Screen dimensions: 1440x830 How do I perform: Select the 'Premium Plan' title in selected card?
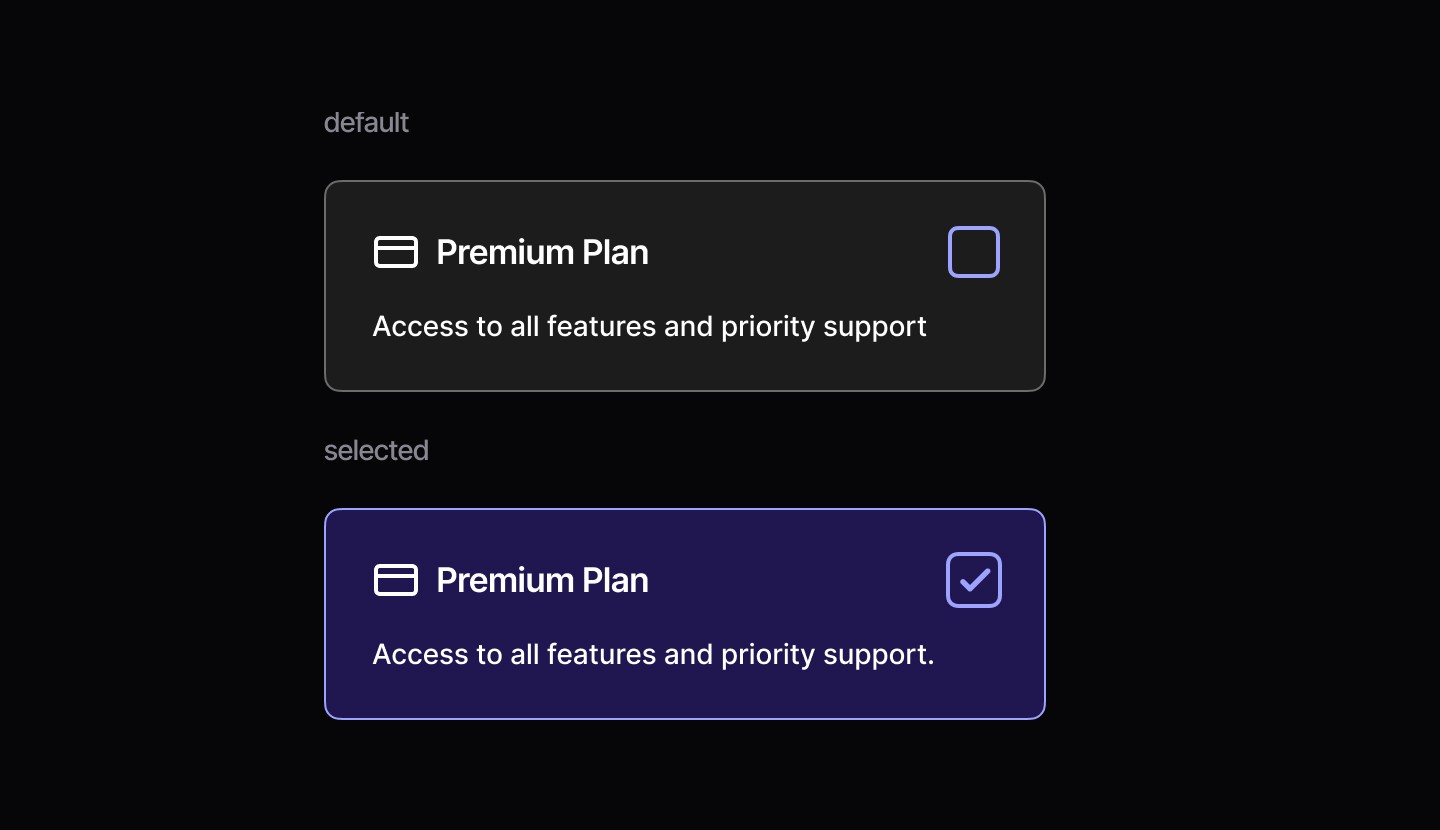coord(542,580)
